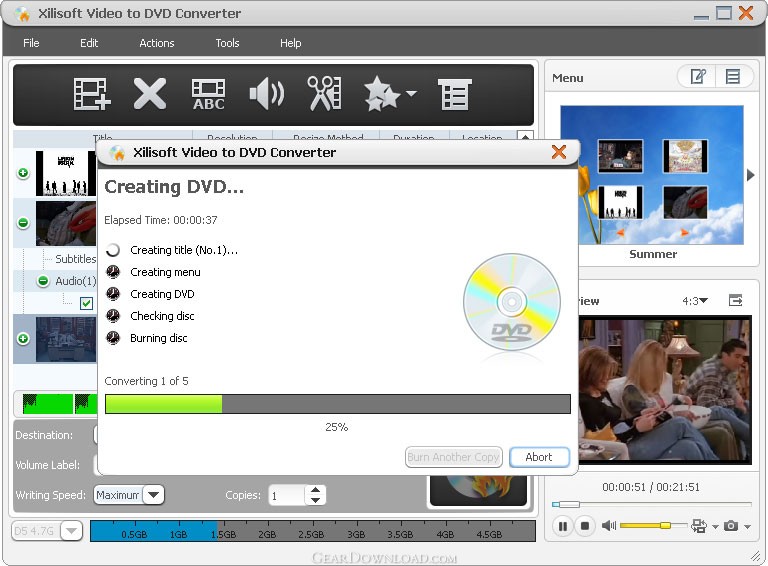Click the right orange arrow in menu template
Viewport: 768px width, 566px height.
[x=684, y=233]
